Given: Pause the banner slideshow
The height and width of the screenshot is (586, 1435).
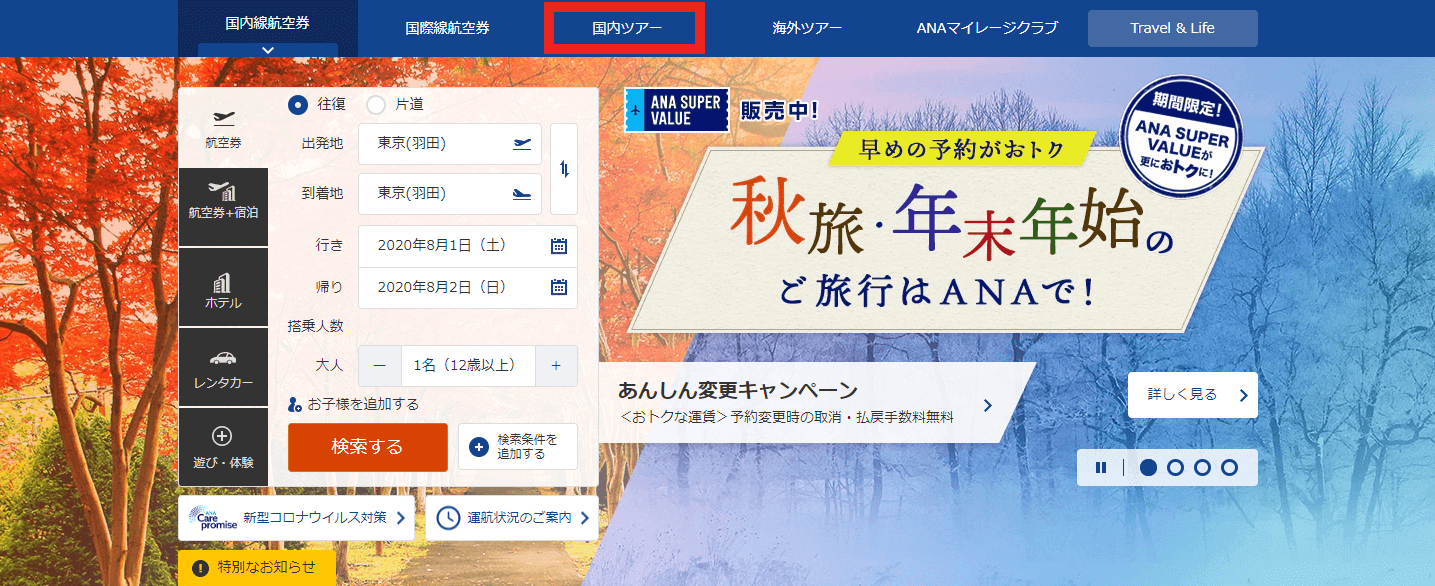Looking at the screenshot, I should coord(1101,467).
